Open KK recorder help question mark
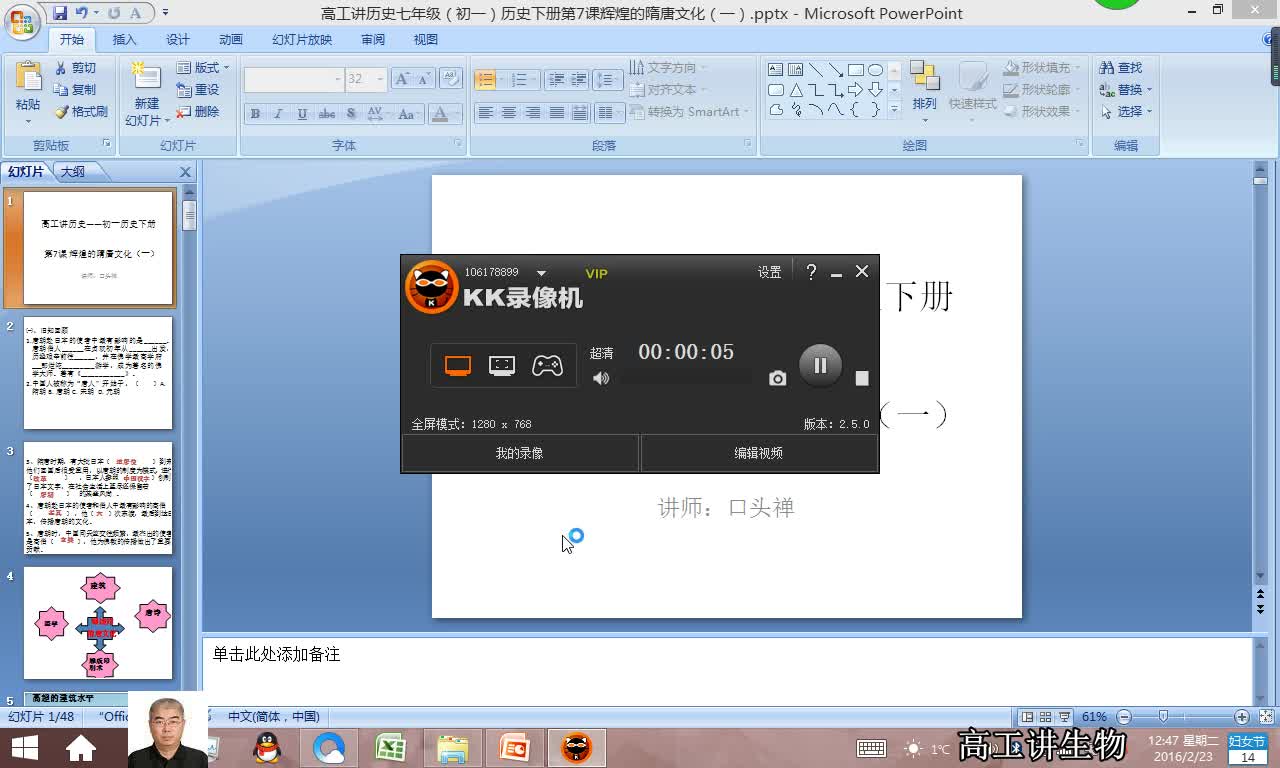This screenshot has width=1280, height=768. [811, 272]
